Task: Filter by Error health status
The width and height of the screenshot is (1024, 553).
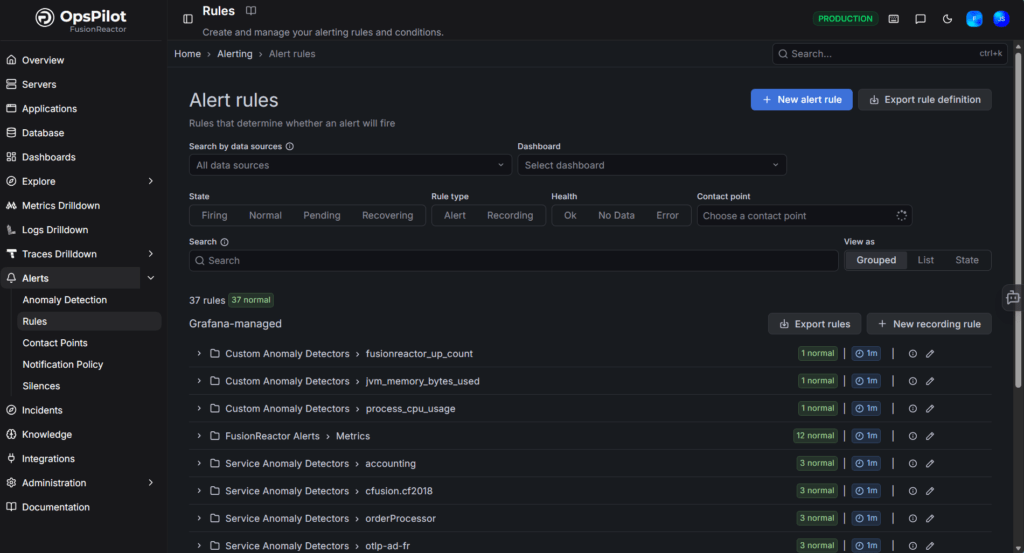Action: pyautogui.click(x=667, y=216)
